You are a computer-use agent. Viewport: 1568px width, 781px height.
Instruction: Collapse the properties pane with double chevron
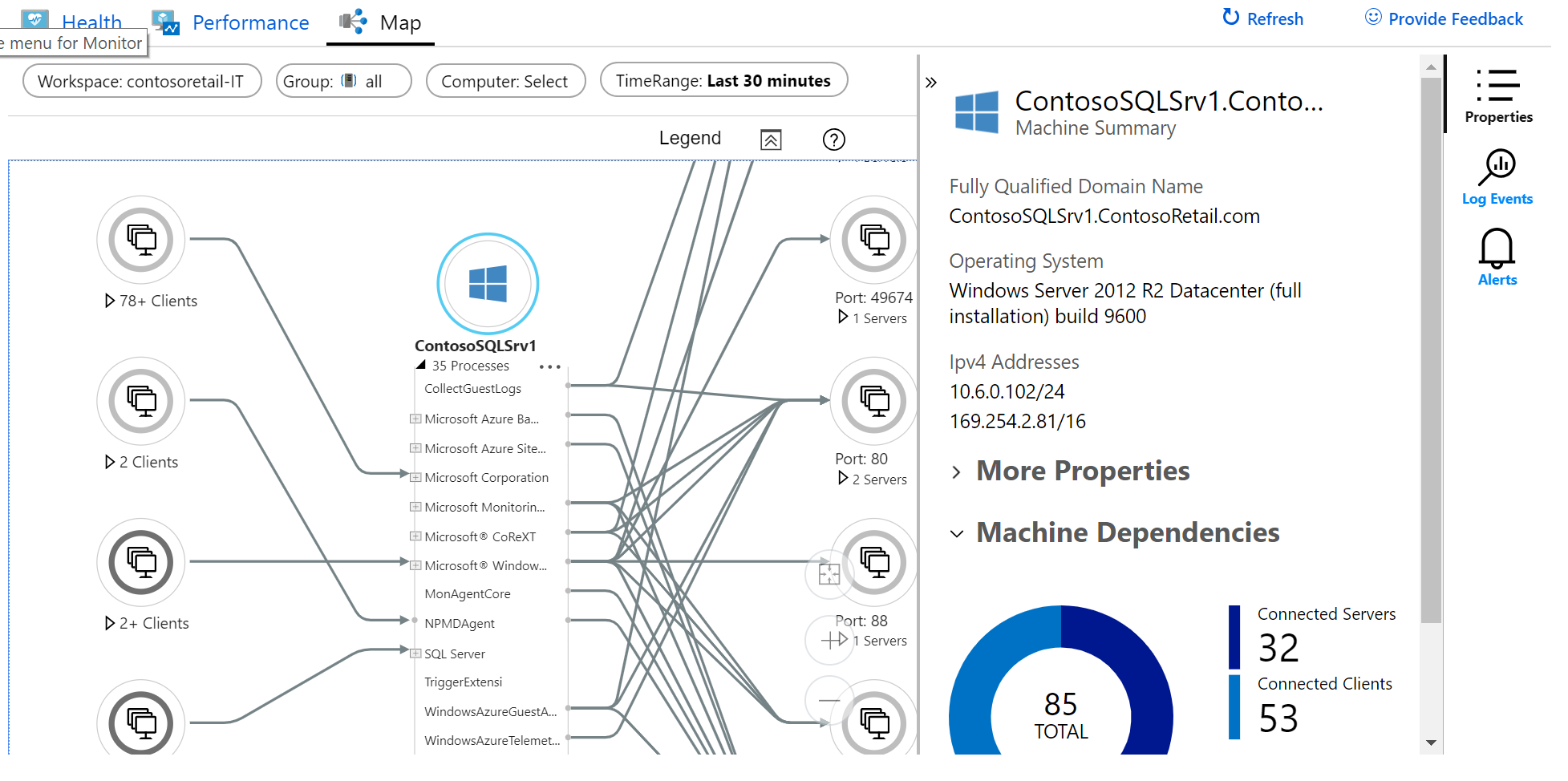[931, 83]
